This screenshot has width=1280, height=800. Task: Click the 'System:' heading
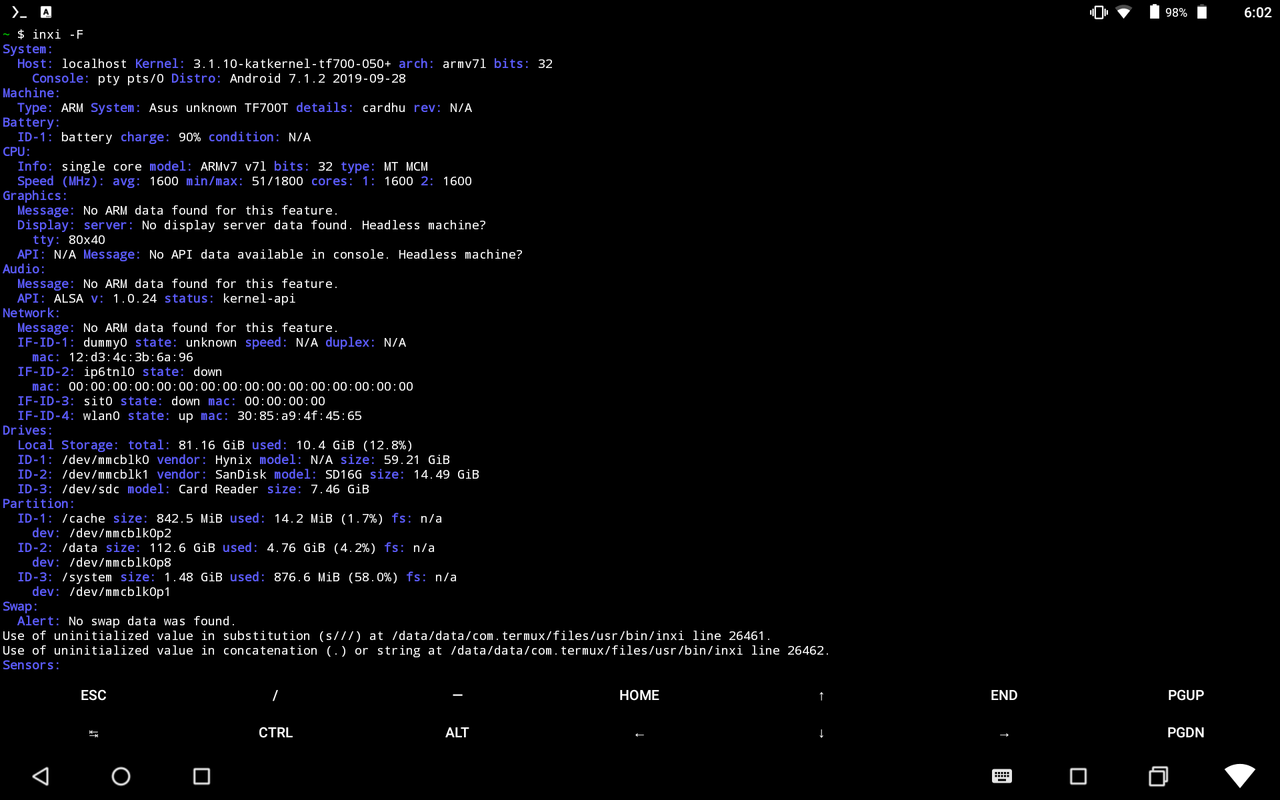28,49
